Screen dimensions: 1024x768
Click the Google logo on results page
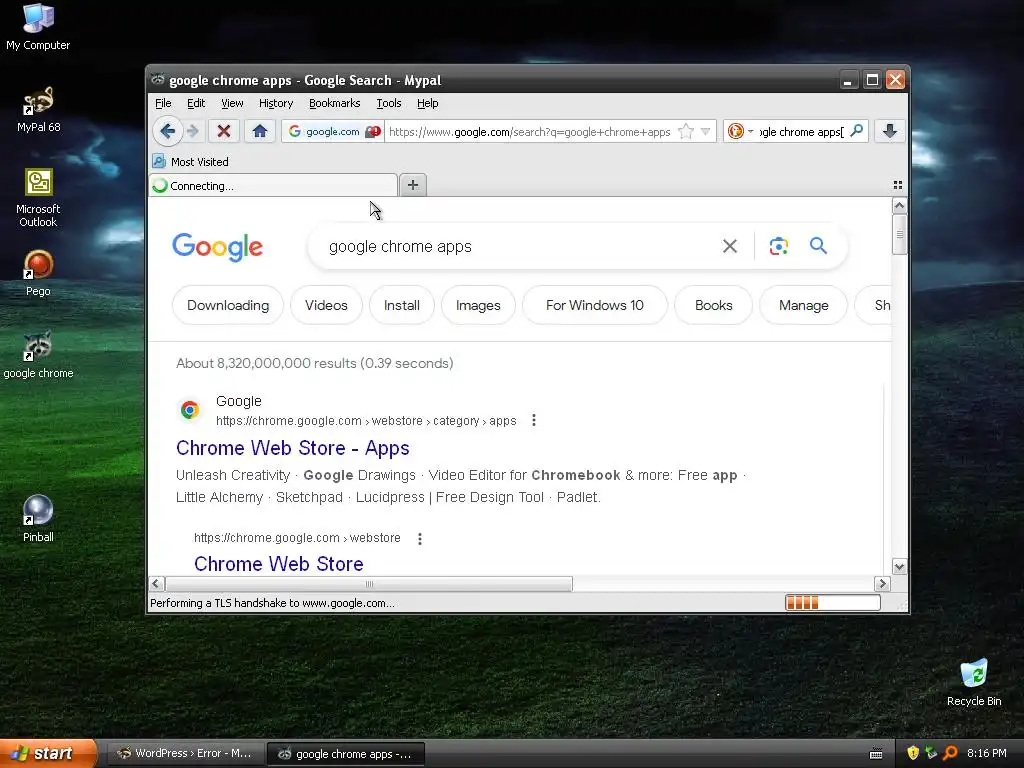(x=217, y=247)
